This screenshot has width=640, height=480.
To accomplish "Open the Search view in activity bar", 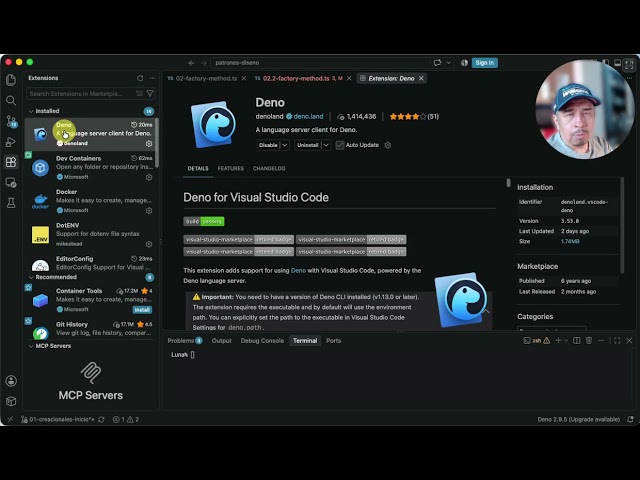I will (11, 100).
